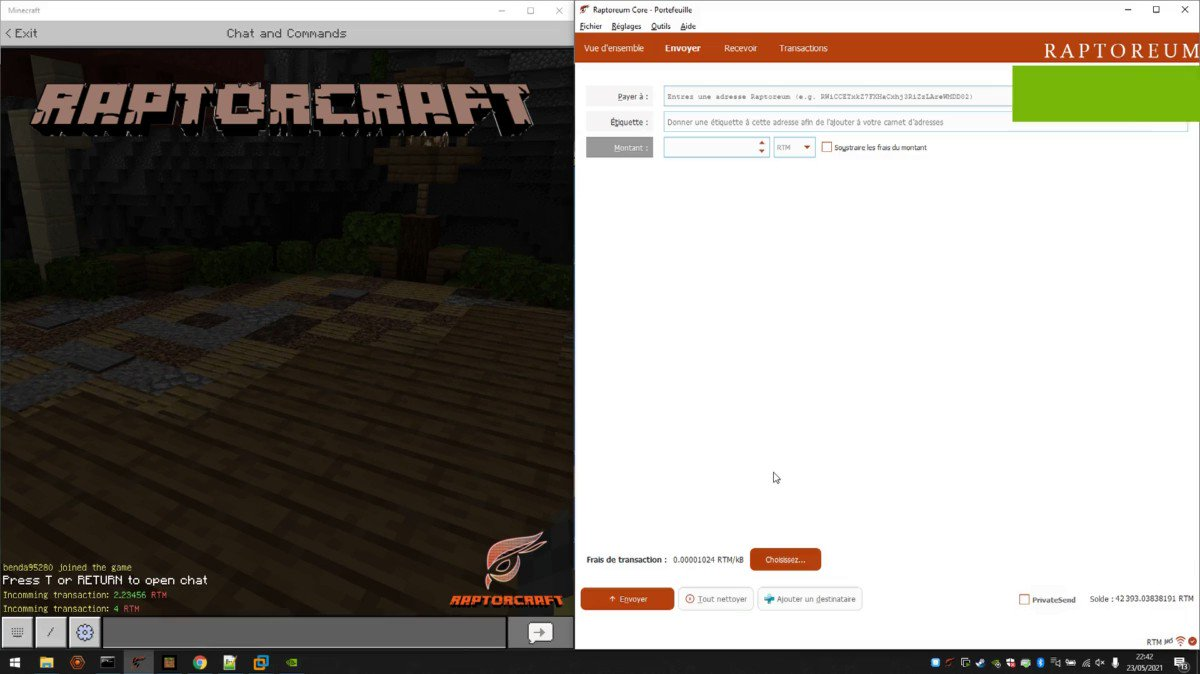1200x674 pixels.
Task: Open chat settings gear icon
Action: [85, 632]
